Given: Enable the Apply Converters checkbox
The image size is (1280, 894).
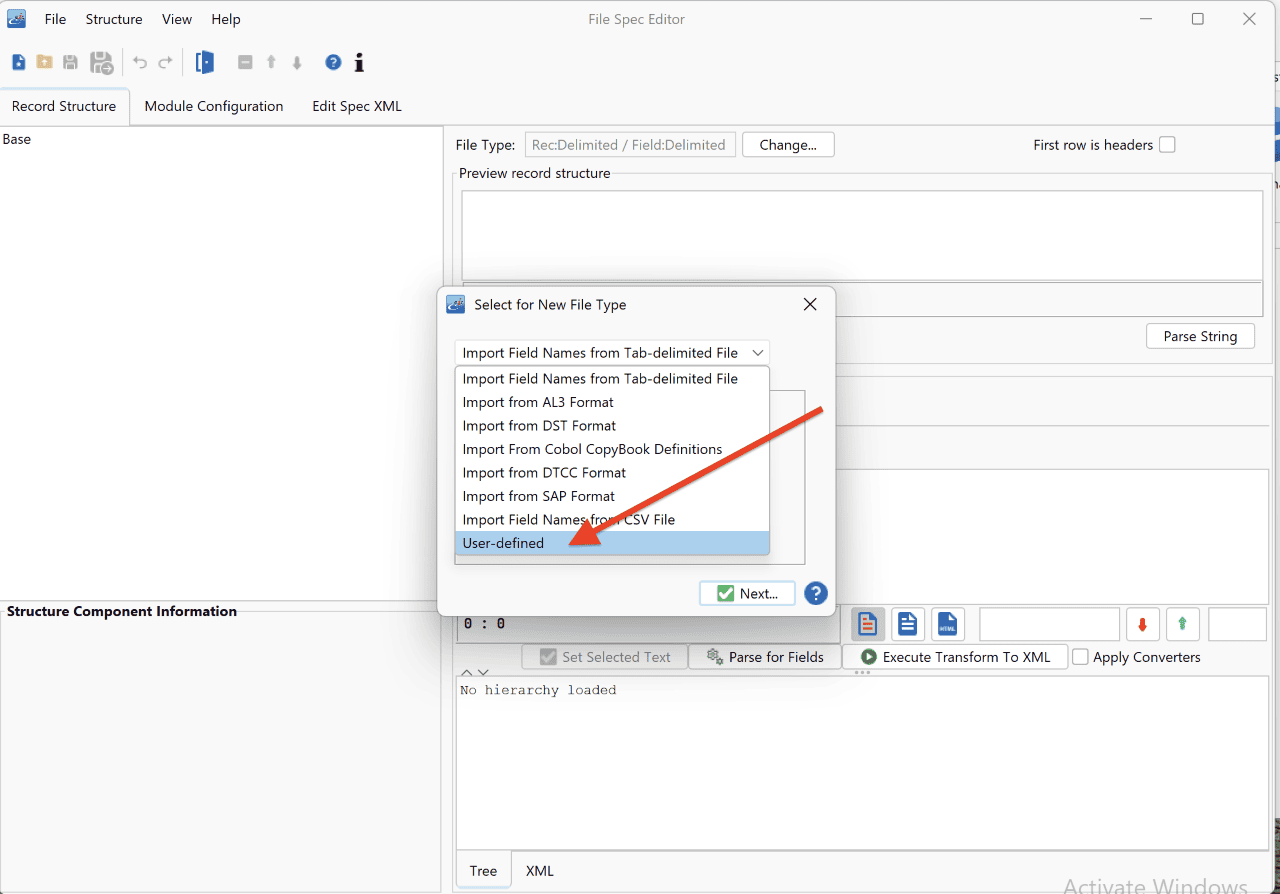Looking at the screenshot, I should pyautogui.click(x=1080, y=657).
